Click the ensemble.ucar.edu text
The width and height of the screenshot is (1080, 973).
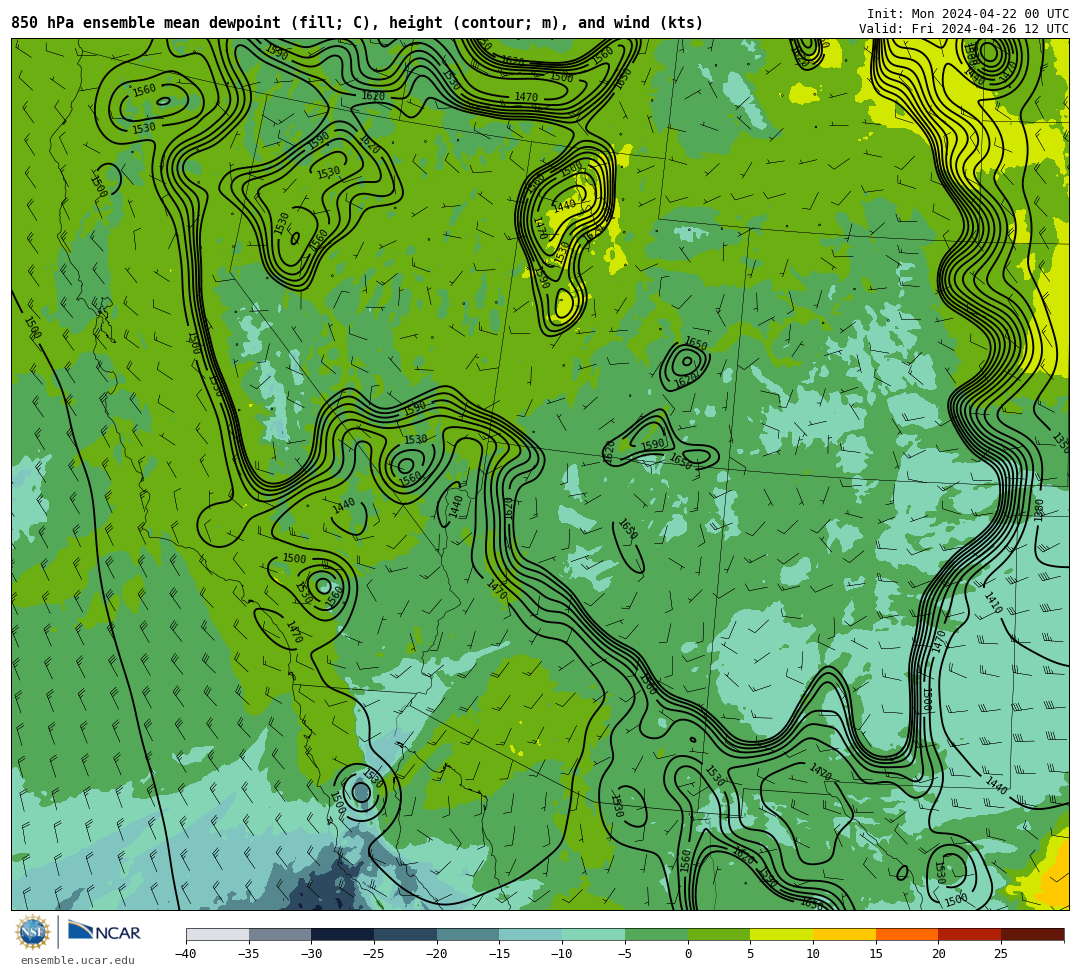pyautogui.click(x=78, y=960)
